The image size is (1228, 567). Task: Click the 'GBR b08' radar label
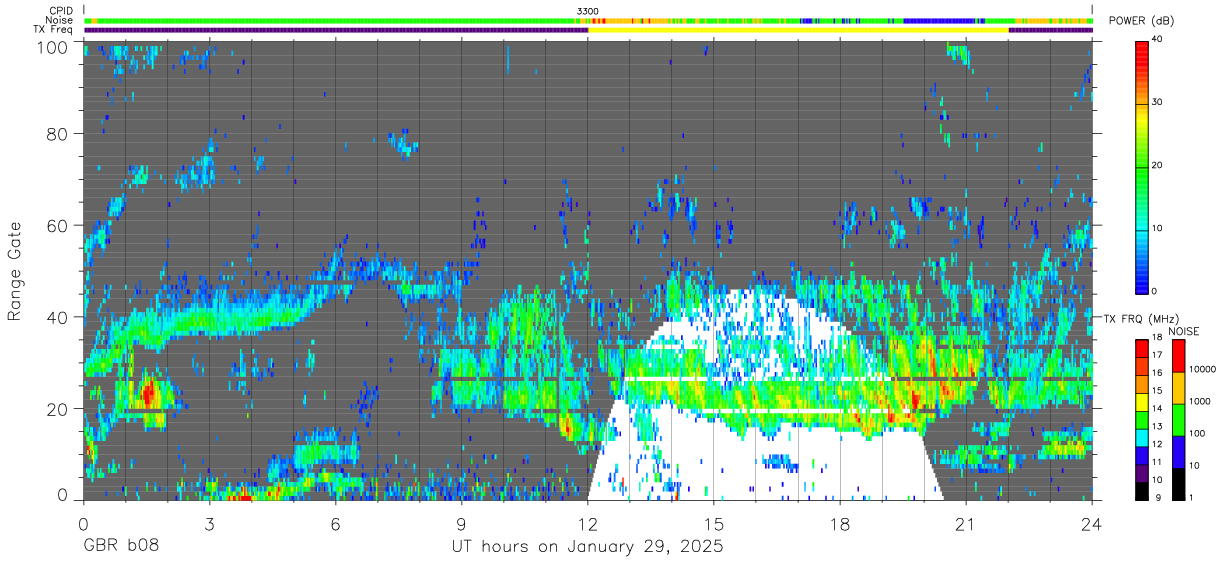[x=120, y=547]
